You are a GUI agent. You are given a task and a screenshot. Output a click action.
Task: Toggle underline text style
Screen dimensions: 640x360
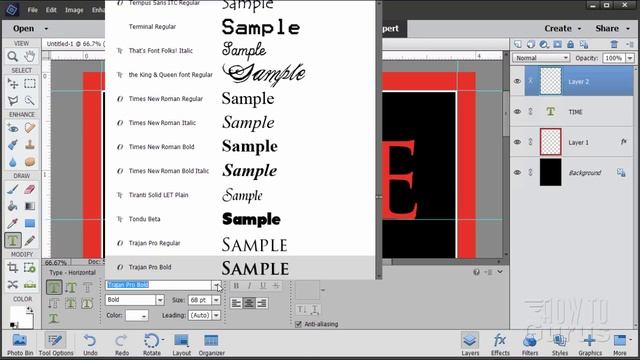[263, 286]
